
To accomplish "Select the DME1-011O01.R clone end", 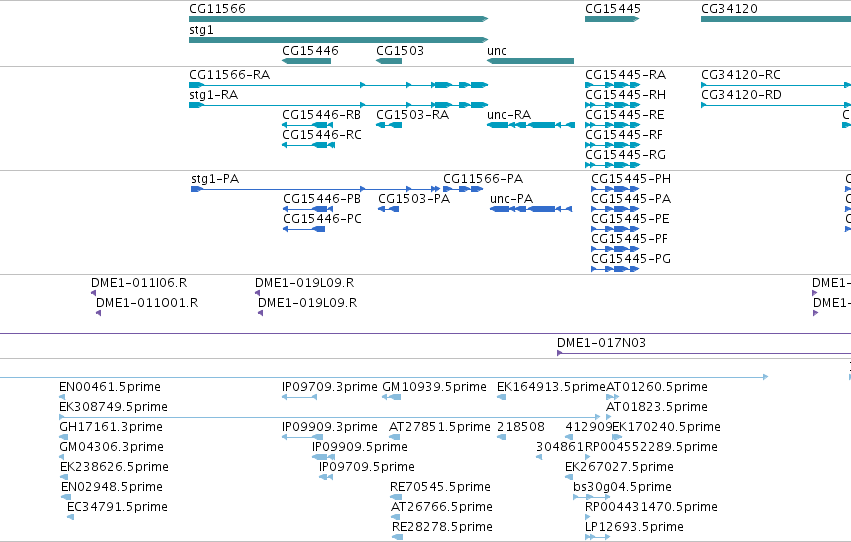I will 98,313.
